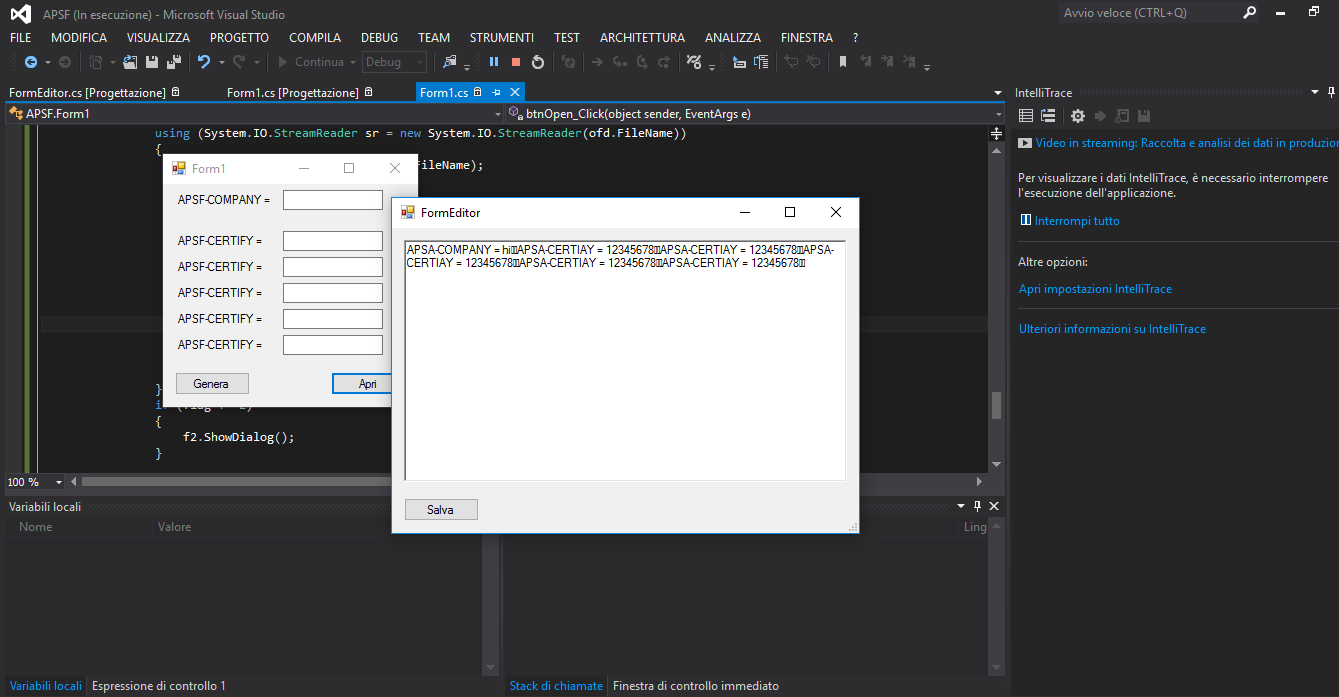The height and width of the screenshot is (697, 1339).
Task: Toggle bookmark on current line
Action: point(843,62)
